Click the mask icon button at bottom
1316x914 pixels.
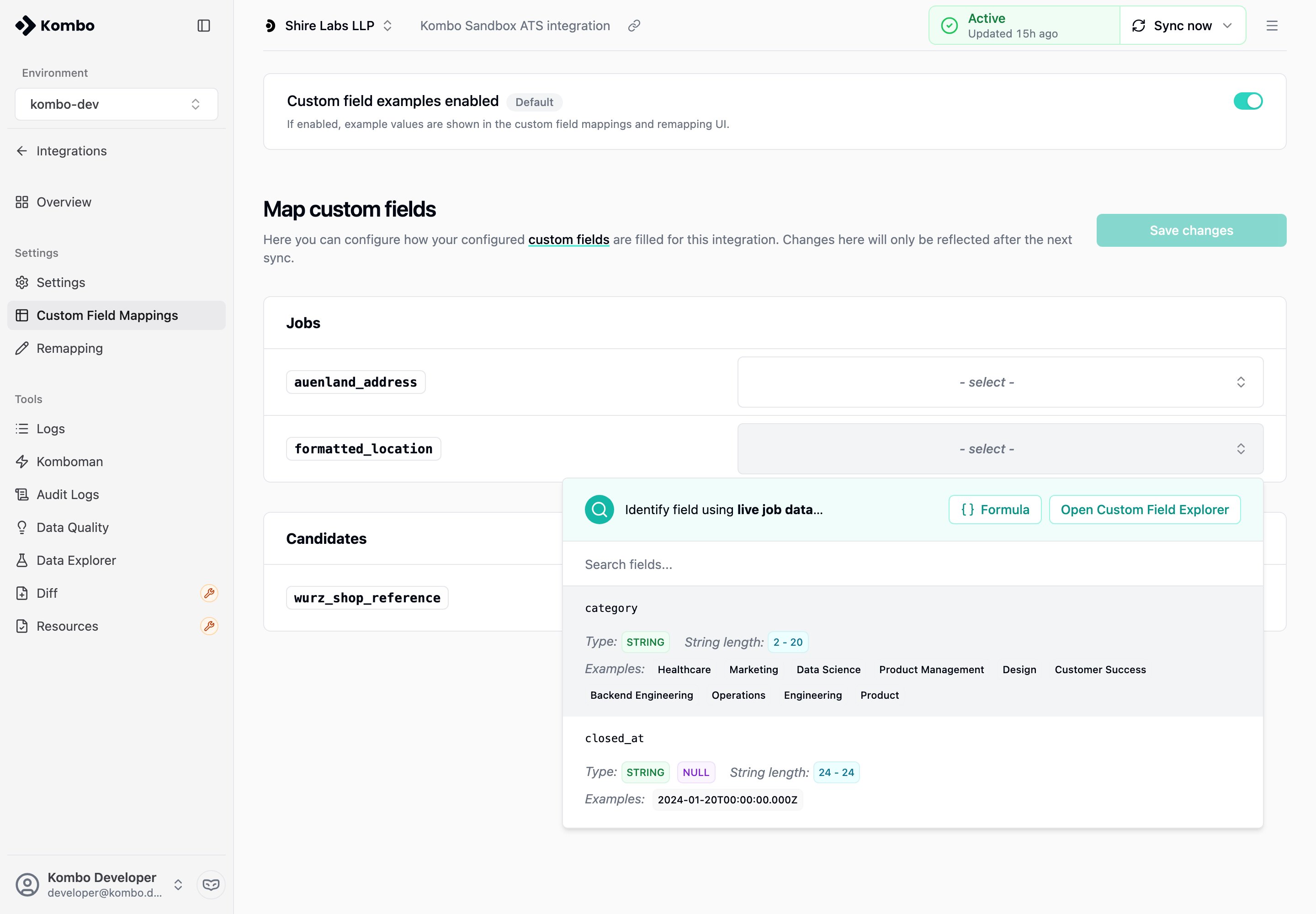pyautogui.click(x=211, y=885)
